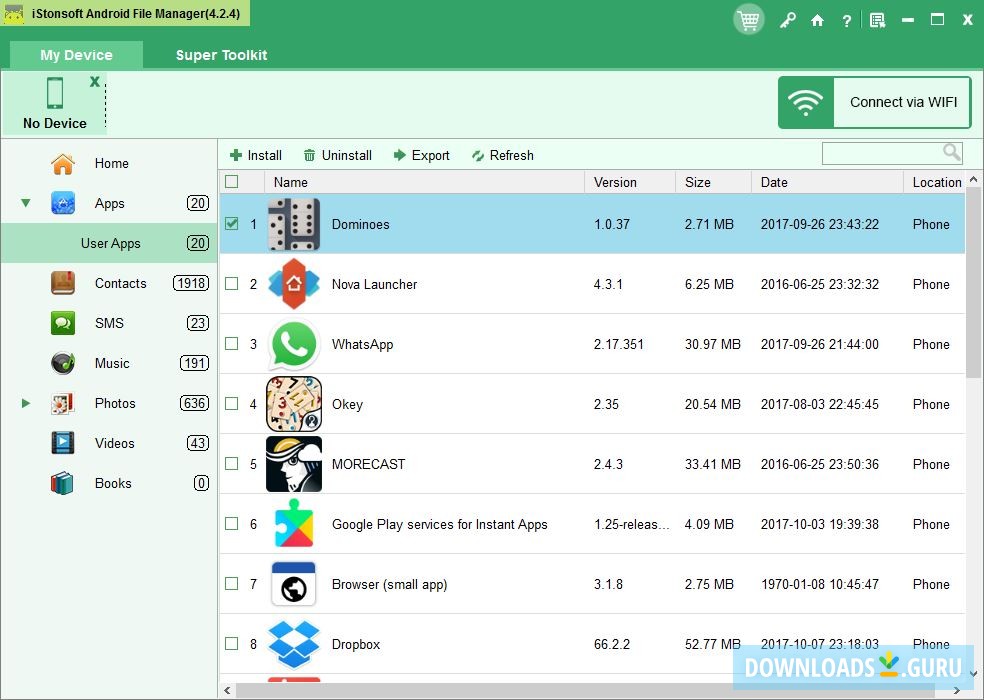Check the Browser (small app) checkbox

point(232,583)
